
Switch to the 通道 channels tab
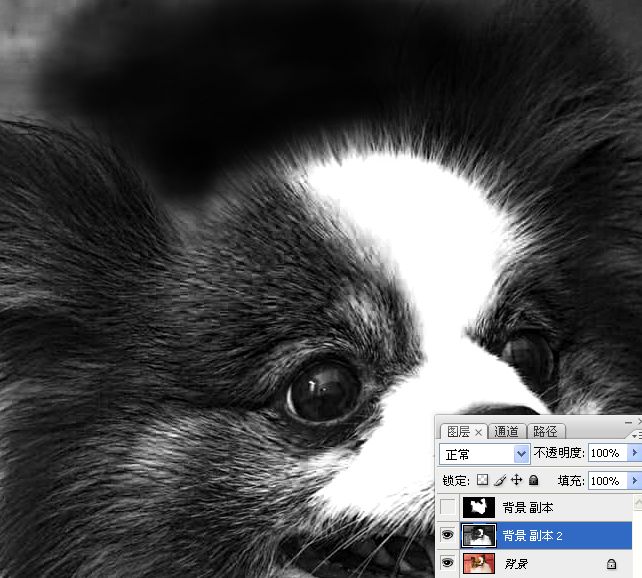506,432
